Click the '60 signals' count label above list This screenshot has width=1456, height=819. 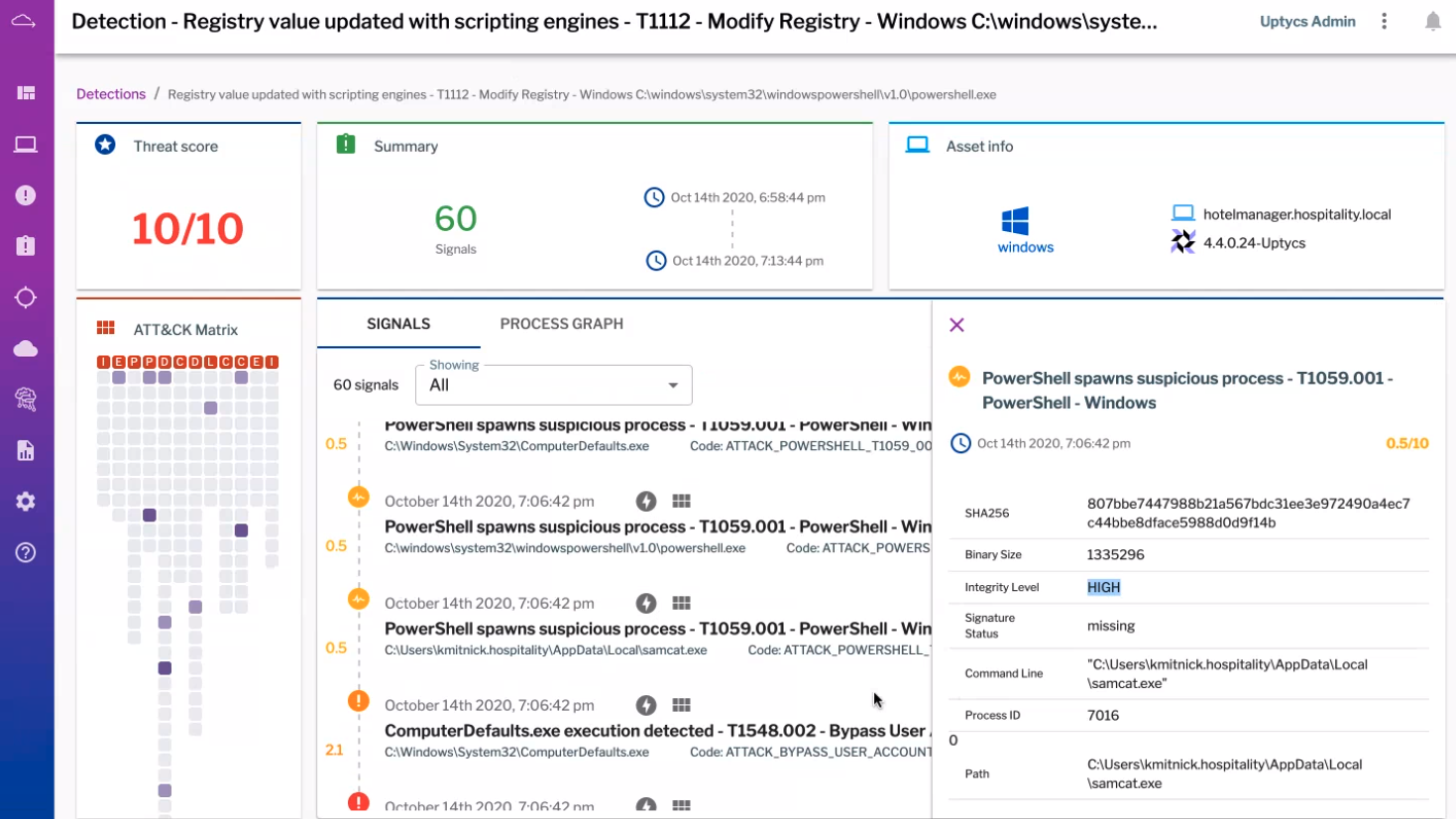366,385
